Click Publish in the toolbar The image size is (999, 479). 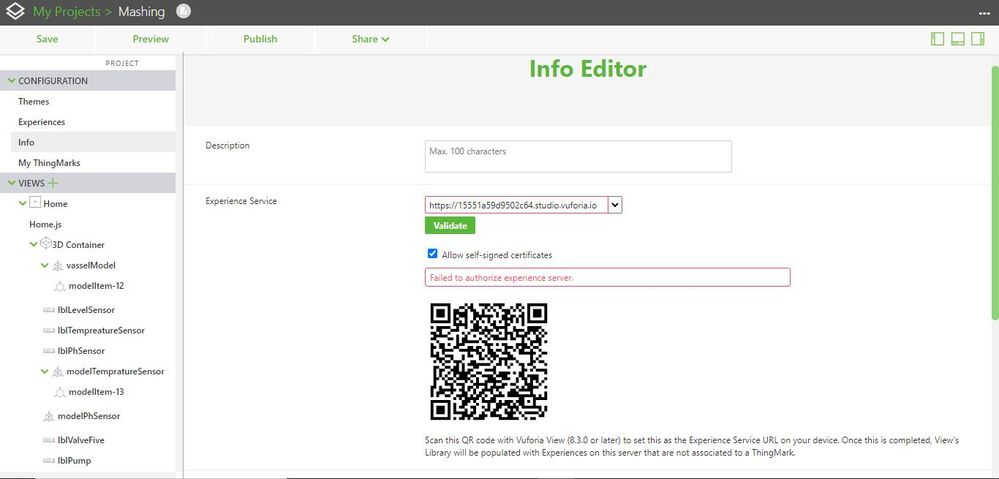pos(260,39)
